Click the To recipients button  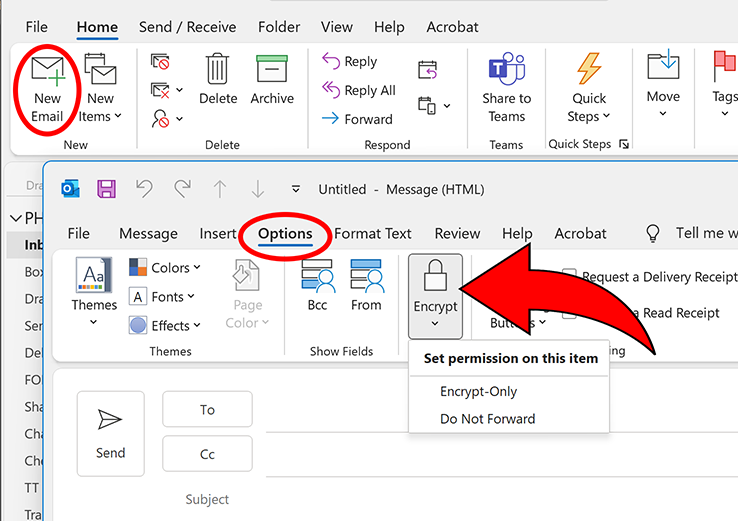click(x=207, y=409)
